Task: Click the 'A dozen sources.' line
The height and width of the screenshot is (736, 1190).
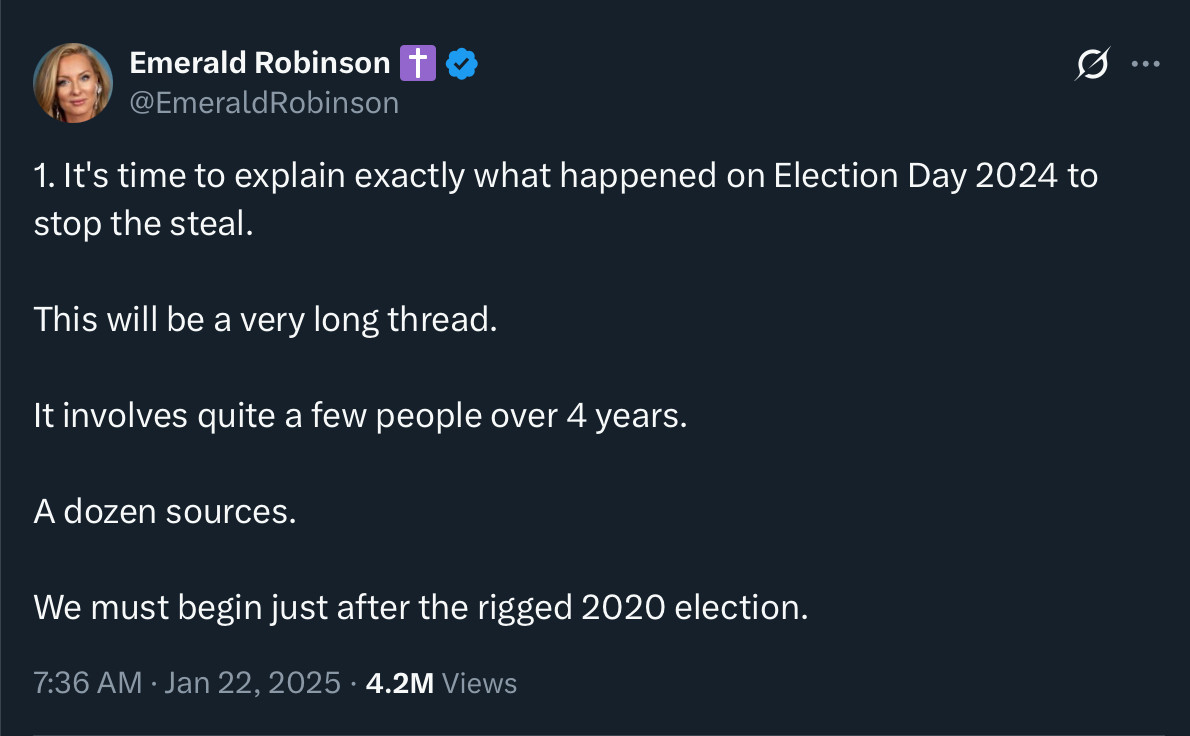Action: click(x=165, y=511)
